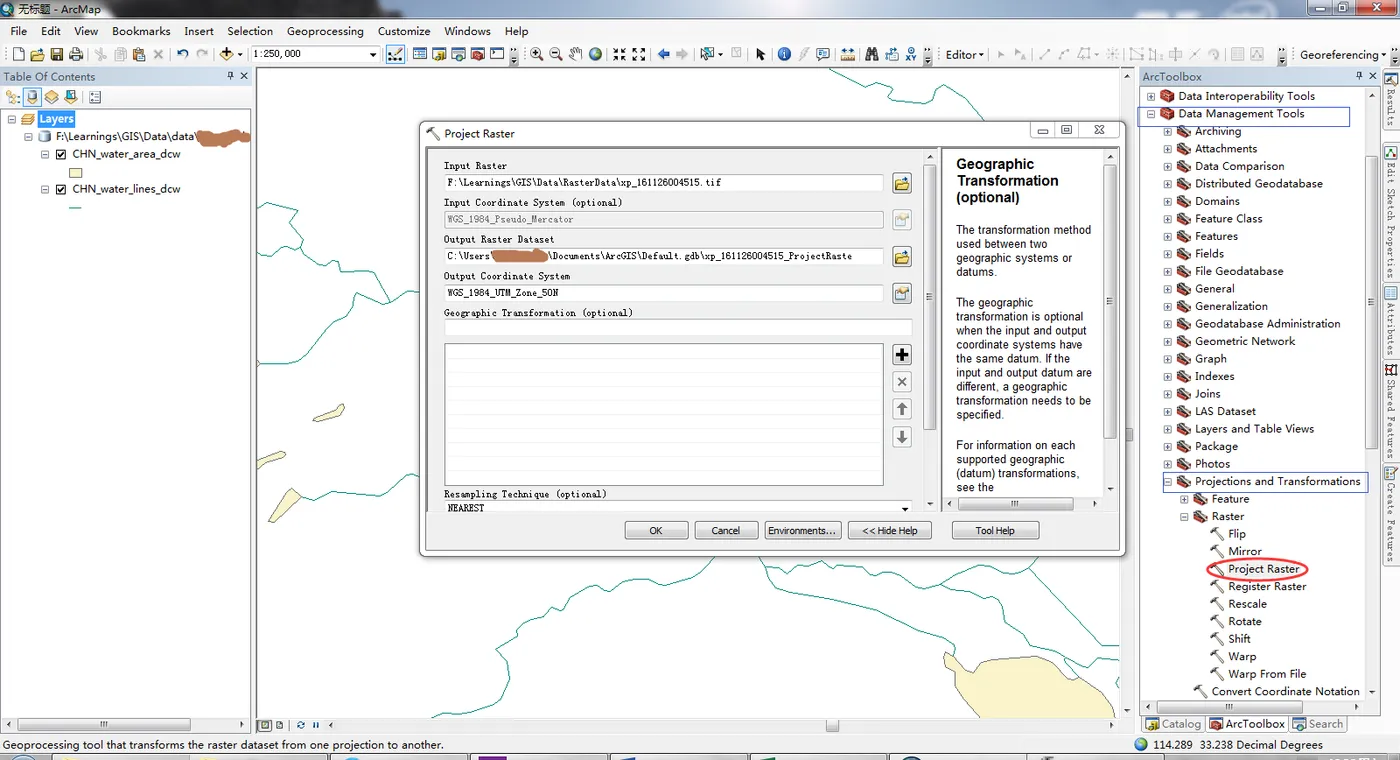Open Tool Help for Project Raster
This screenshot has height=760, width=1400.
click(995, 531)
